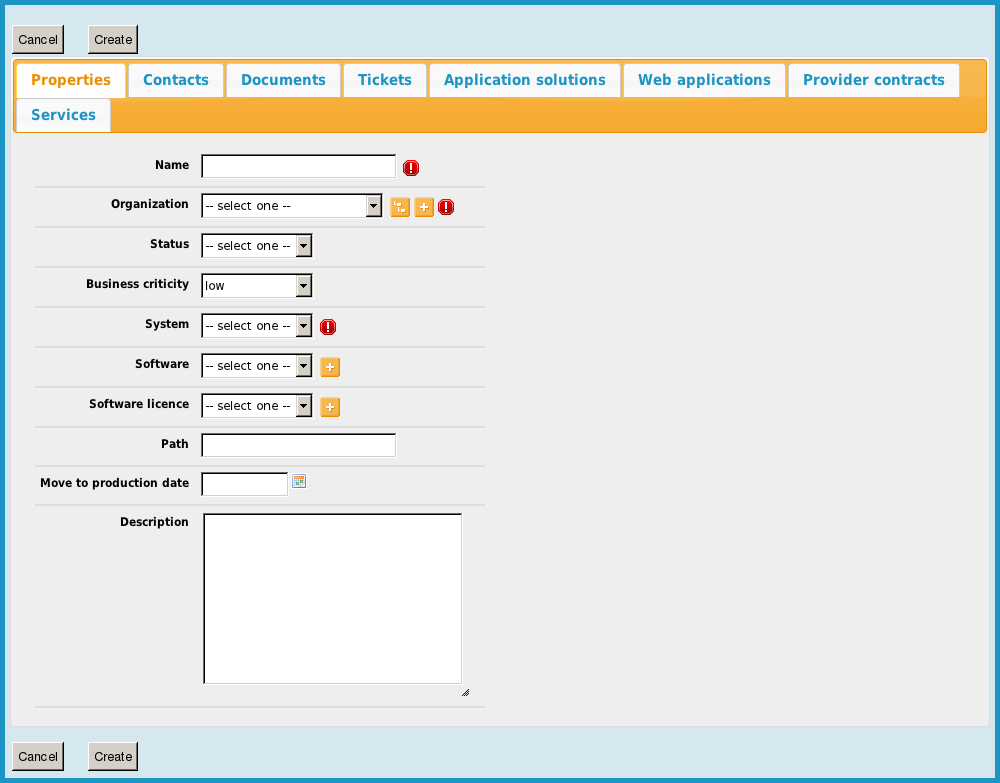Open the calendar picker for production date
The width and height of the screenshot is (1000, 783).
(299, 482)
